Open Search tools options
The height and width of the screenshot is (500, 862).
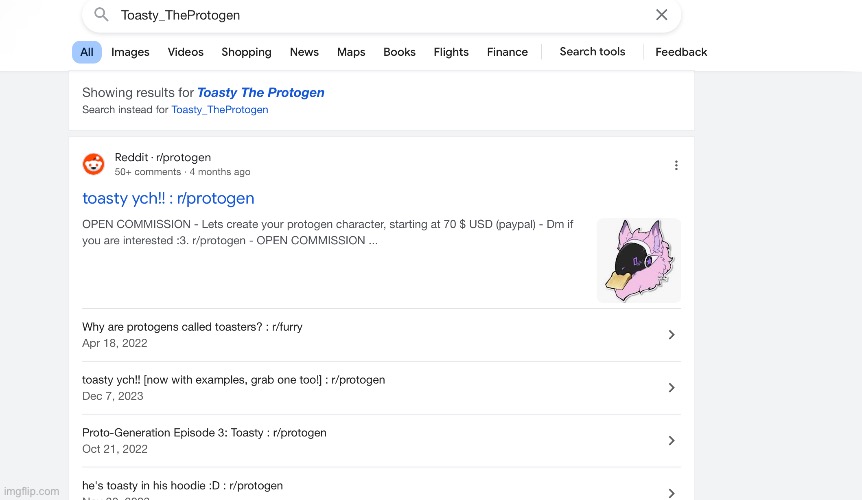pyautogui.click(x=592, y=52)
